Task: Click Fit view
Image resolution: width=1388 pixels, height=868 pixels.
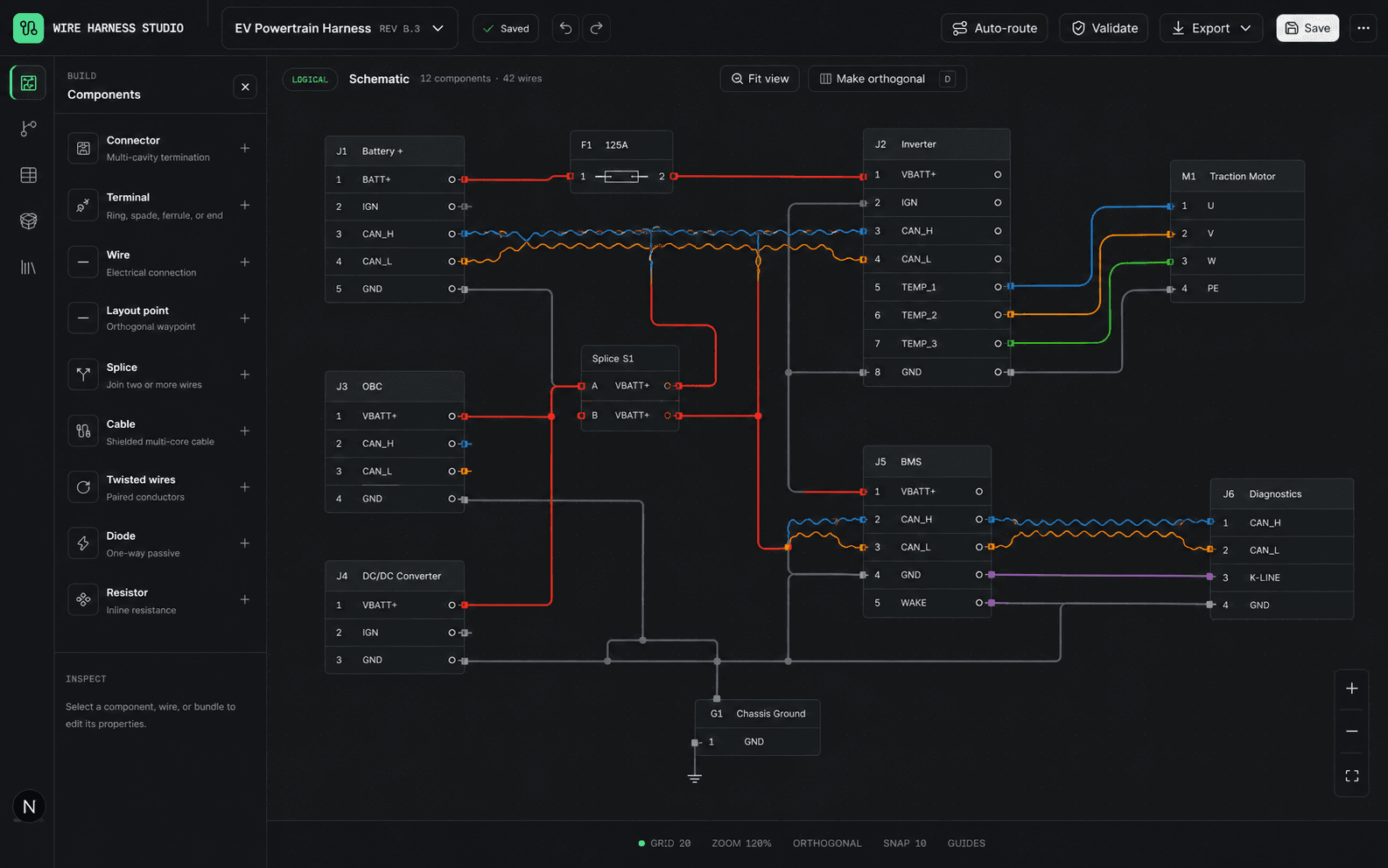Action: pyautogui.click(x=760, y=79)
